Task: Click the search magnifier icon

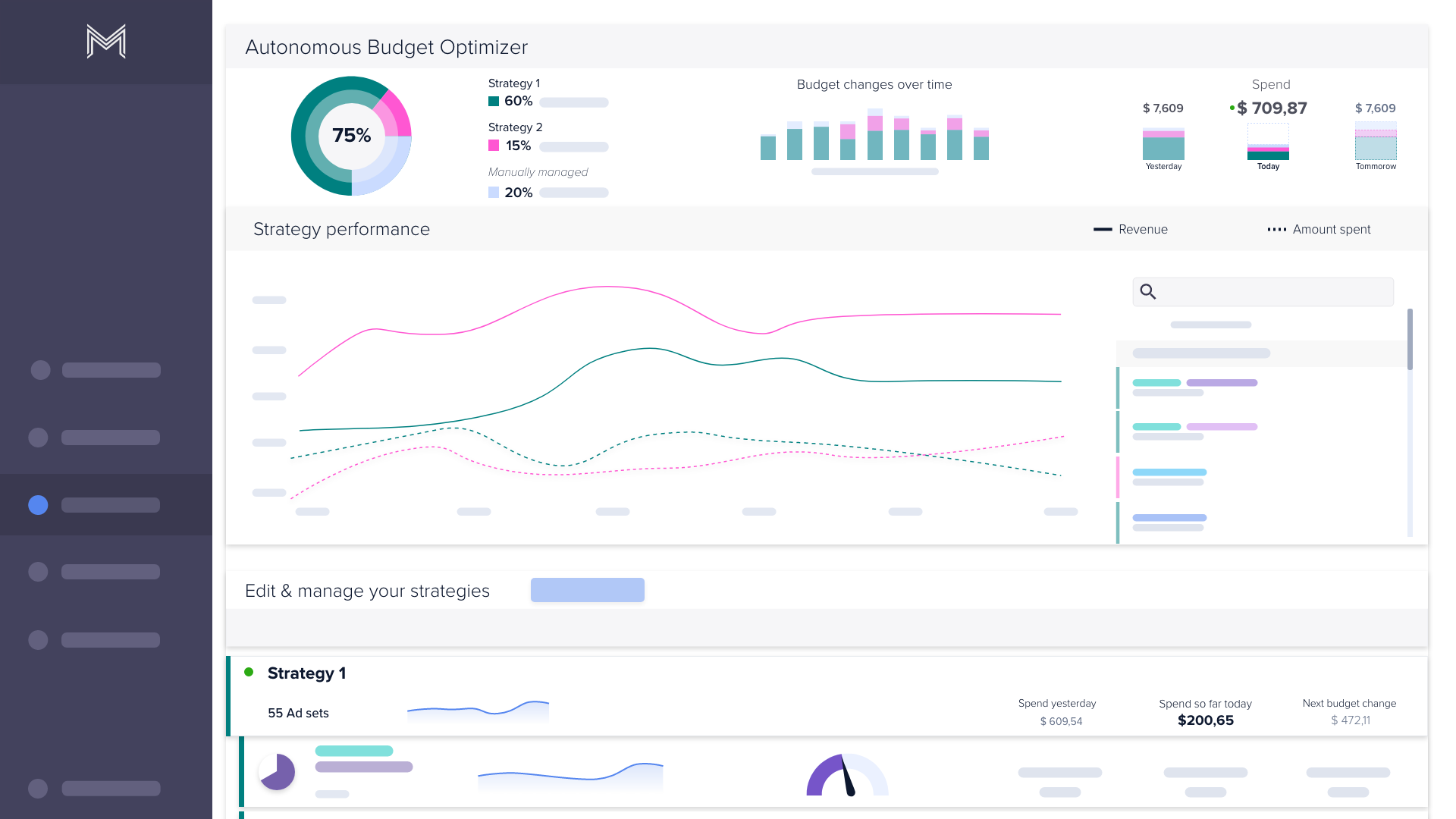Action: (x=1148, y=292)
